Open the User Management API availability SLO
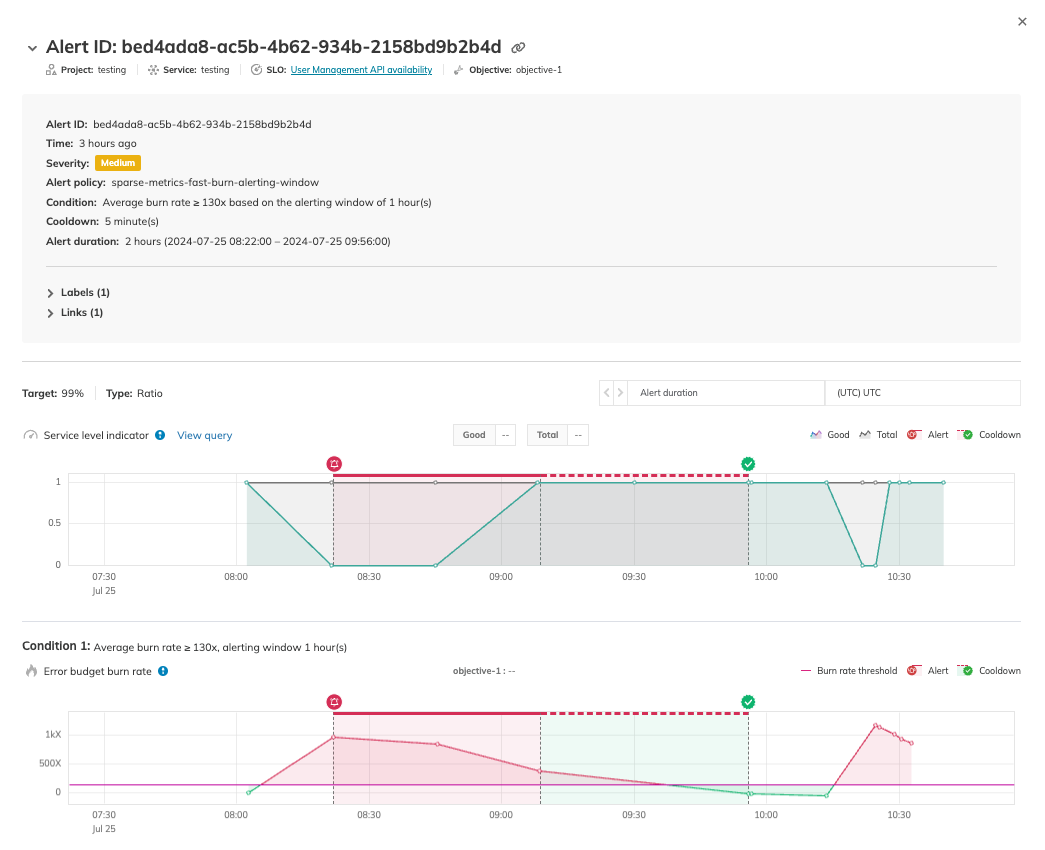The width and height of the screenshot is (1045, 850). (x=361, y=70)
